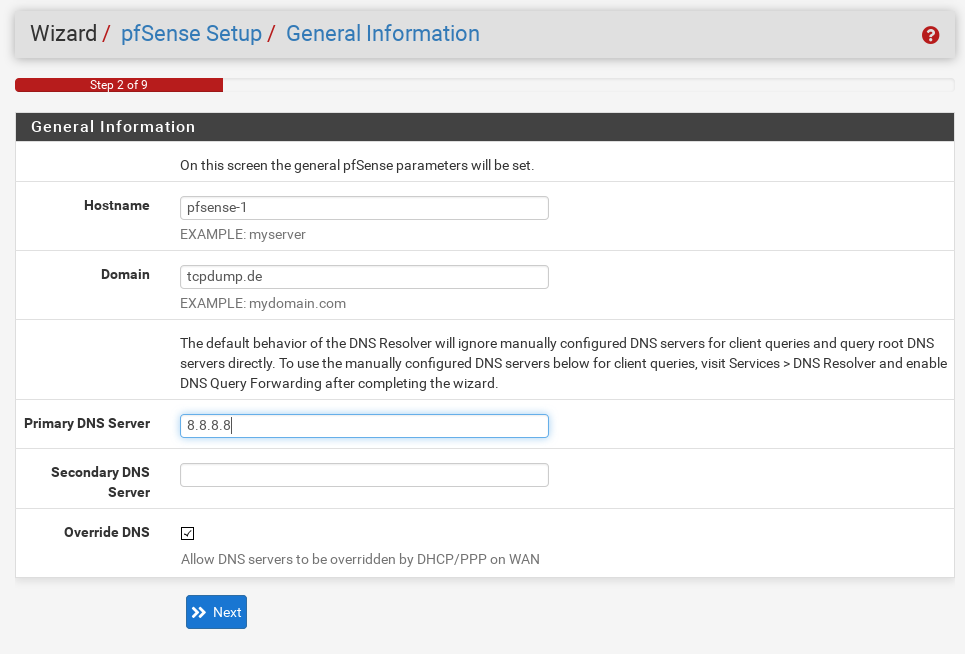Click the Step 2 of 9 progress bar
The height and width of the screenshot is (654, 965).
119,85
